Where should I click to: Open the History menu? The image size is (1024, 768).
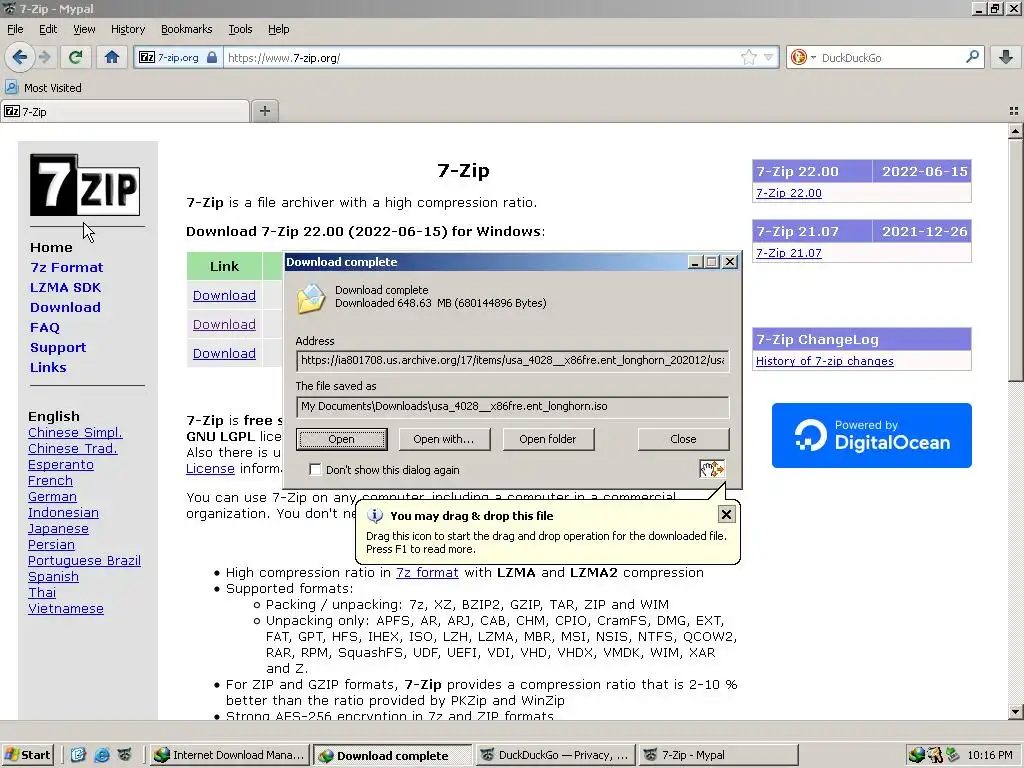127,29
